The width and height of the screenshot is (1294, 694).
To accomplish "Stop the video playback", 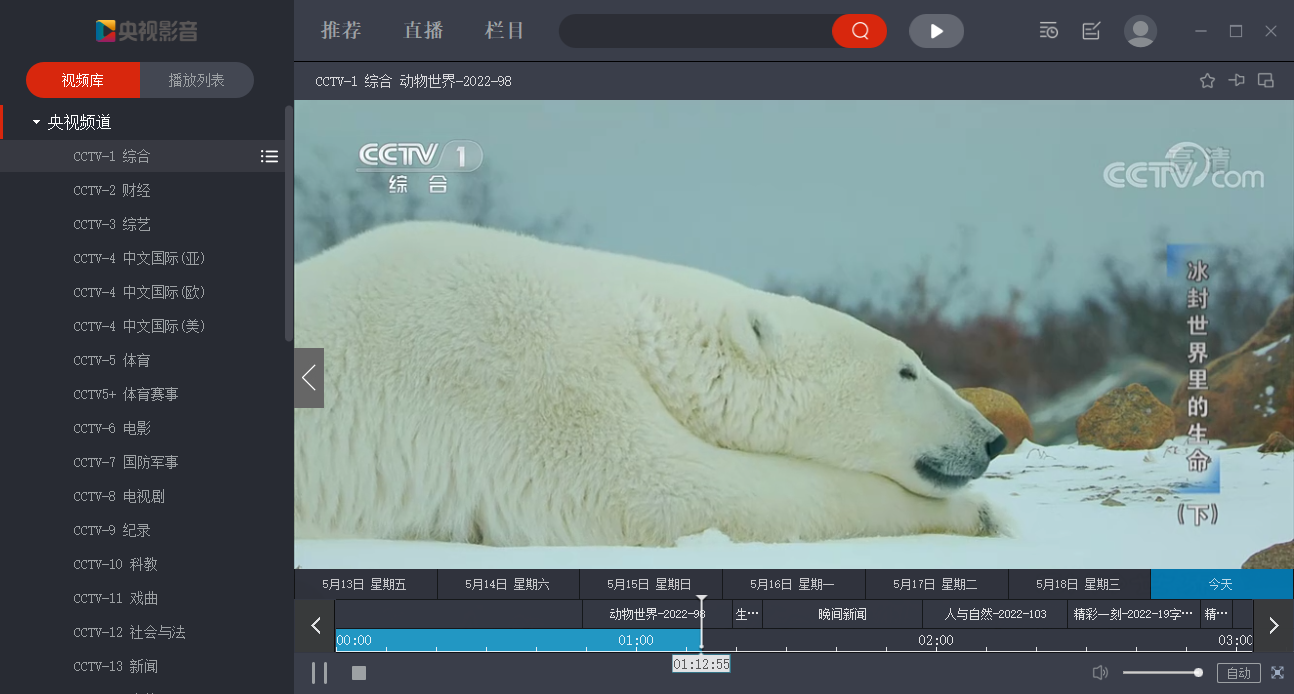I will 359,673.
